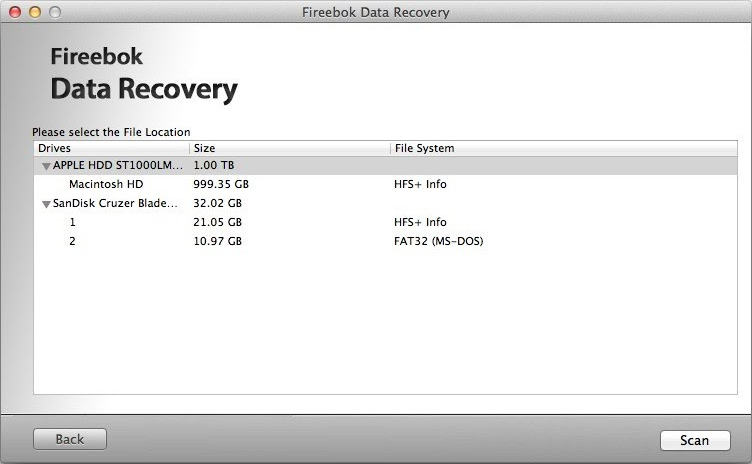752x464 pixels.
Task: Close the Fireebok Data Recovery window
Action: point(15,12)
